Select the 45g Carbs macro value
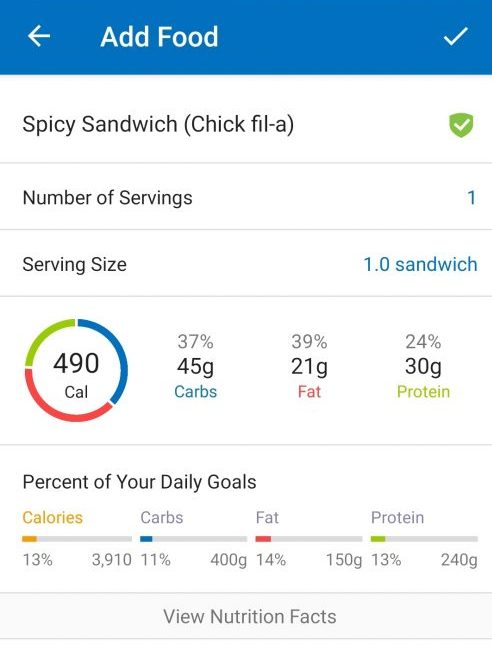 195,366
